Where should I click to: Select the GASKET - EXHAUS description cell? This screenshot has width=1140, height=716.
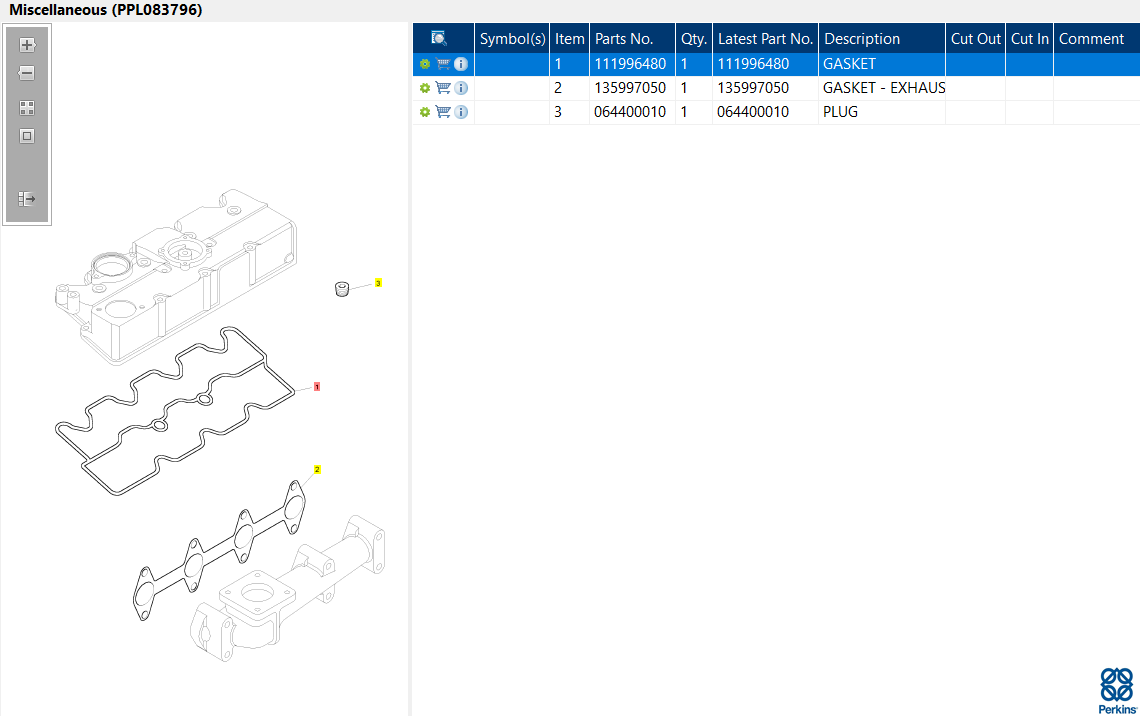pos(882,88)
